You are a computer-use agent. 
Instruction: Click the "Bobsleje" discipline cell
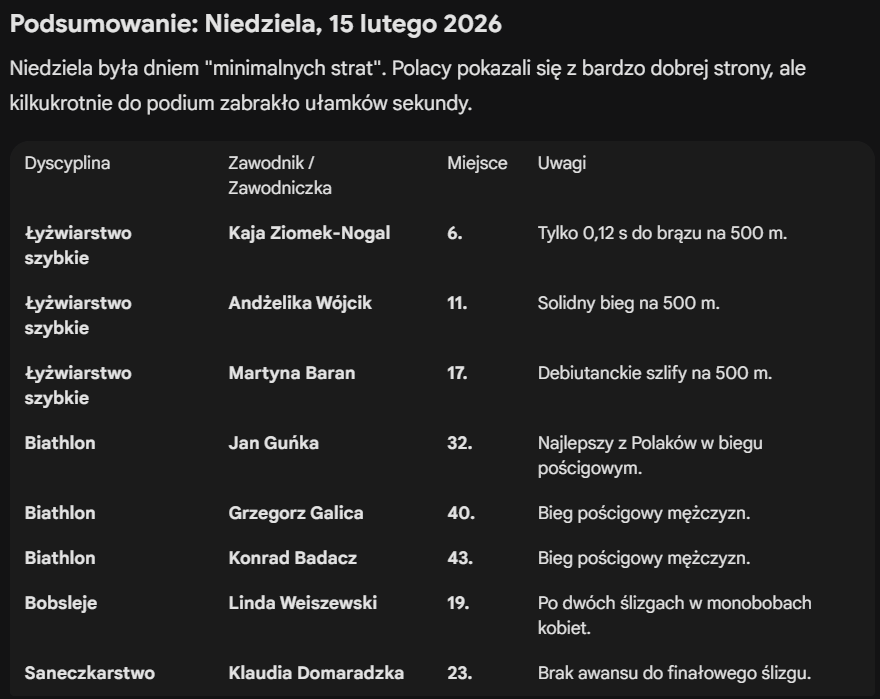[61, 603]
